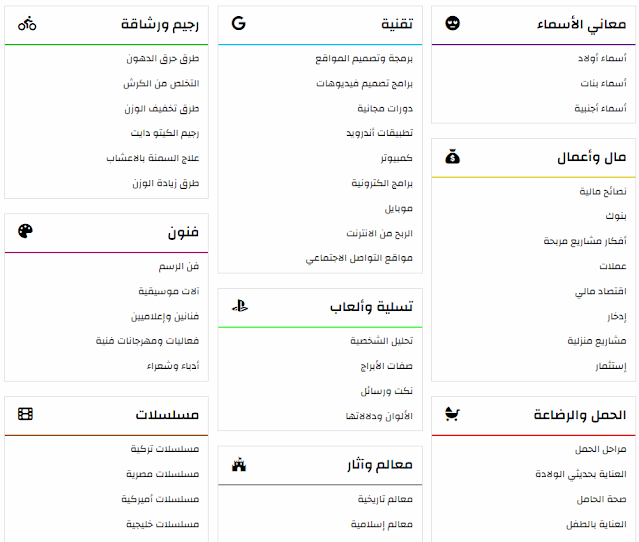
Task: Click the paint palette icon beside فنون
Action: (25, 231)
